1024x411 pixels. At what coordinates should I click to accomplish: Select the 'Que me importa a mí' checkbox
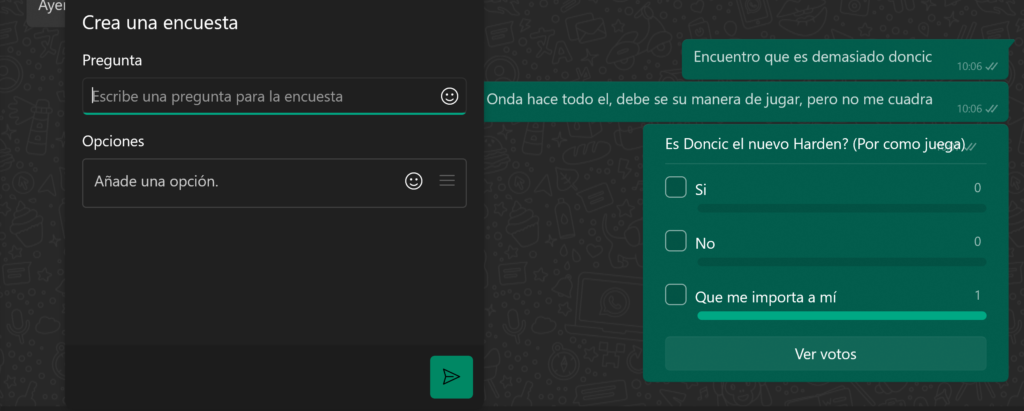tap(676, 295)
